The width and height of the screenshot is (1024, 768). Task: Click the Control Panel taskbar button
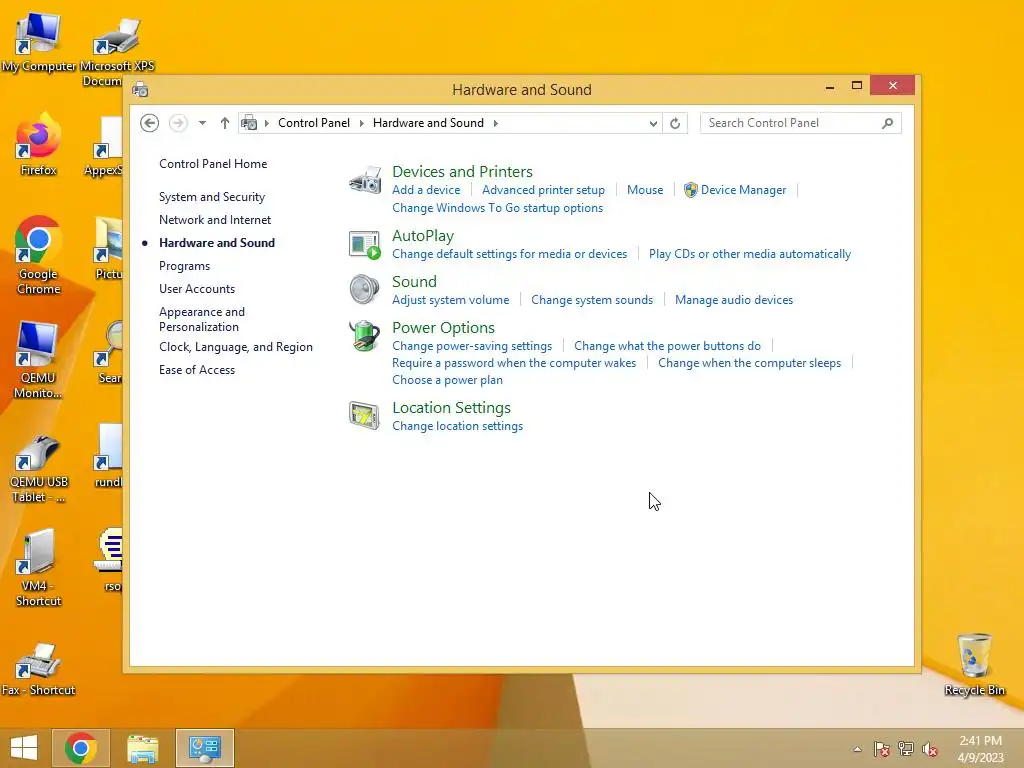pyautogui.click(x=204, y=748)
